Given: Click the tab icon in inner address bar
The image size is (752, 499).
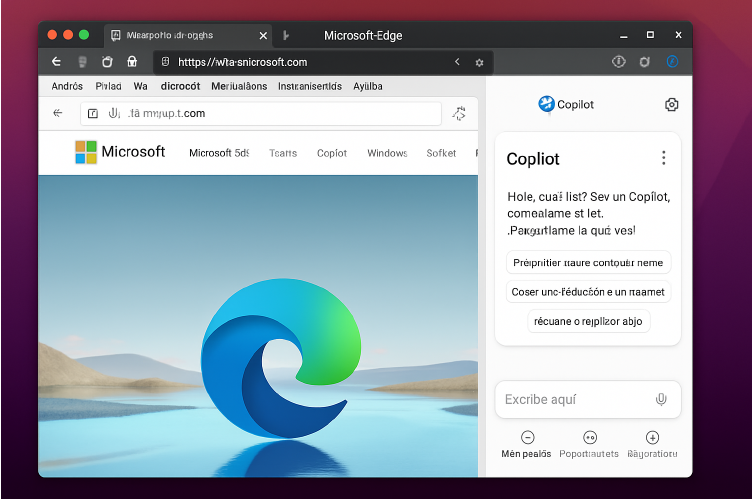Looking at the screenshot, I should 93,113.
